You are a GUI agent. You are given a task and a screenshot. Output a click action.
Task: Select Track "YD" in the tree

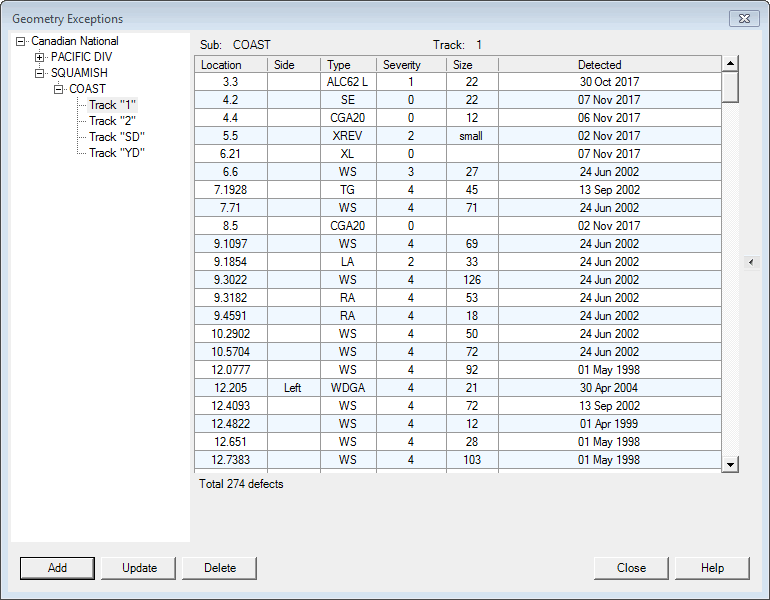pos(116,153)
